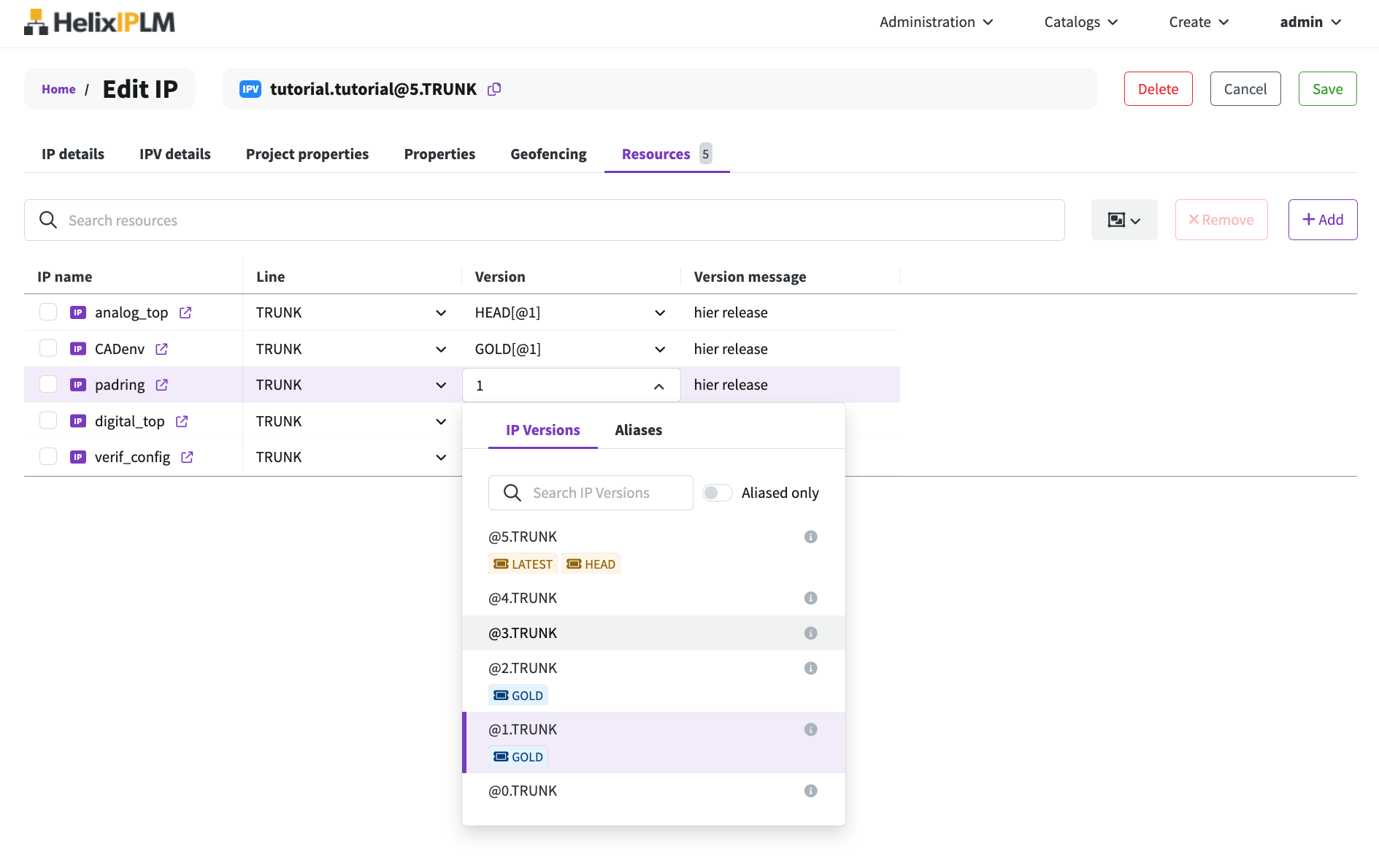1379x868 pixels.
Task: Click the LATEST alias tag
Action: coord(523,564)
